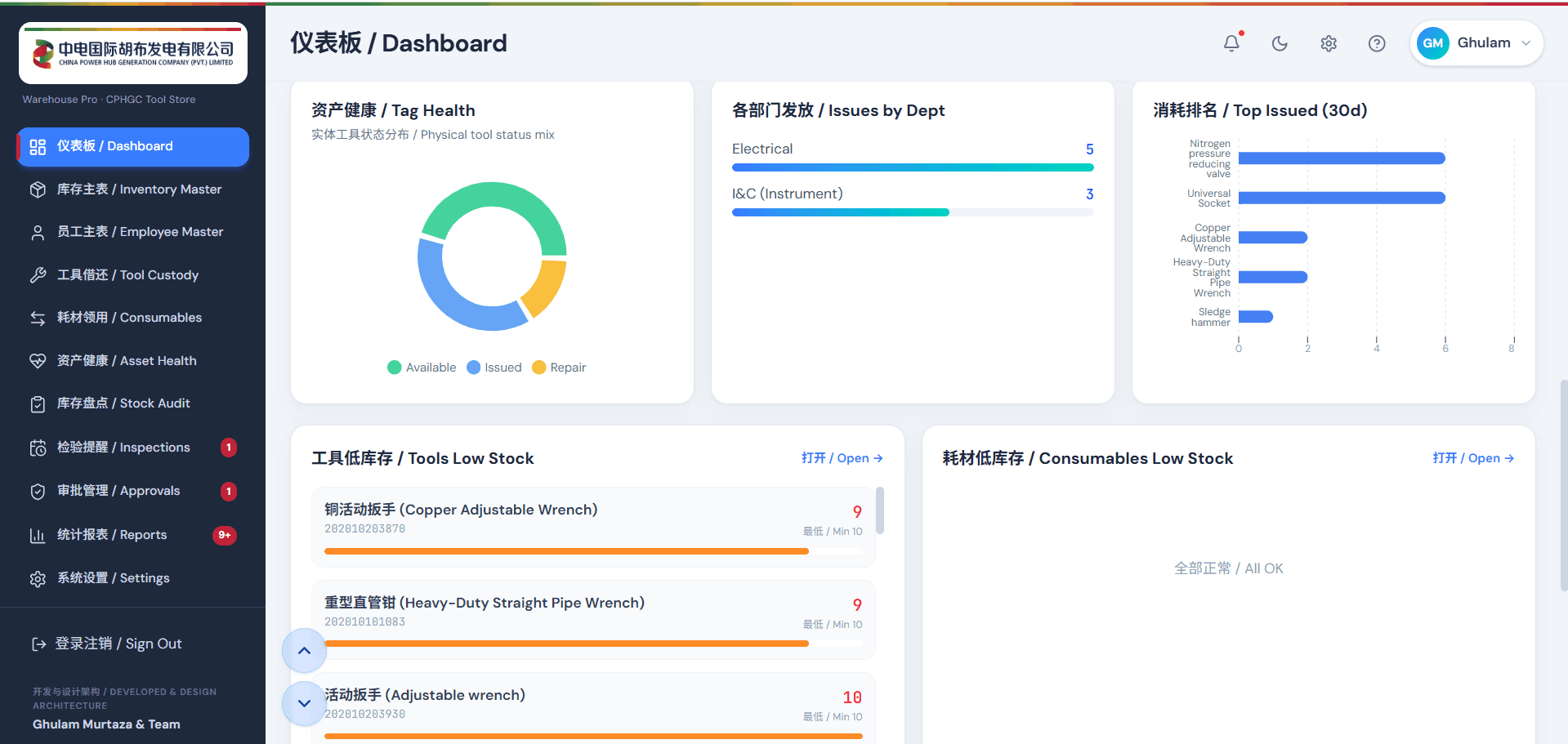Click the company logo in sidebar
The height and width of the screenshot is (744, 1568).
pos(133,53)
